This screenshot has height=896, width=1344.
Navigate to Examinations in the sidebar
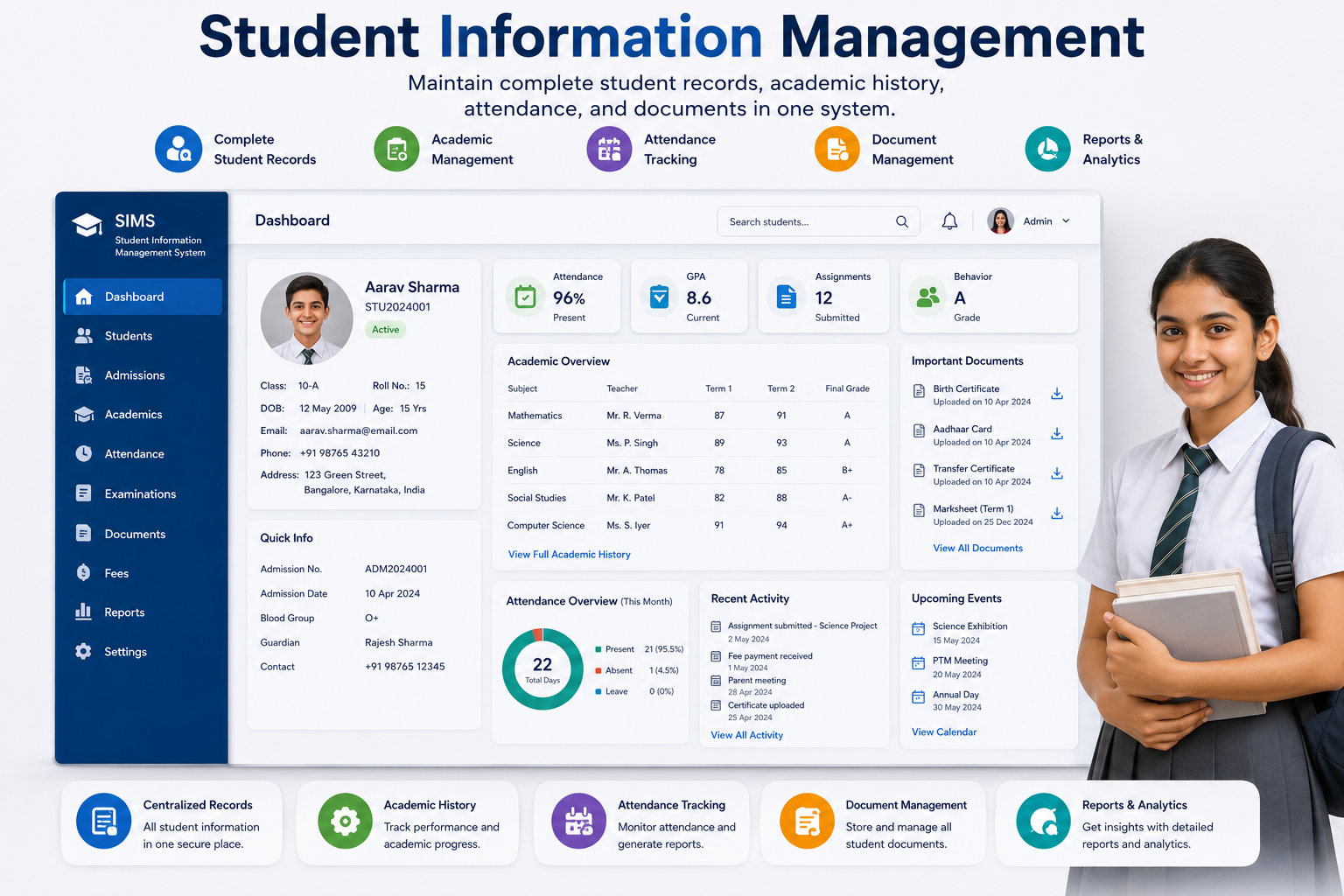(143, 494)
